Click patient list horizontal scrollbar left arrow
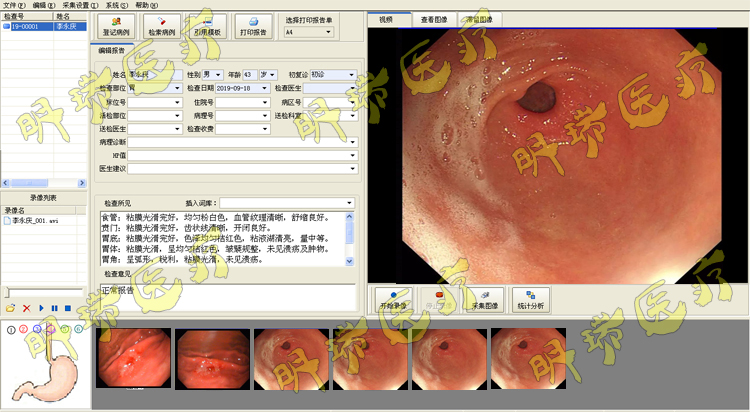The height and width of the screenshot is (412, 750). tap(6, 183)
